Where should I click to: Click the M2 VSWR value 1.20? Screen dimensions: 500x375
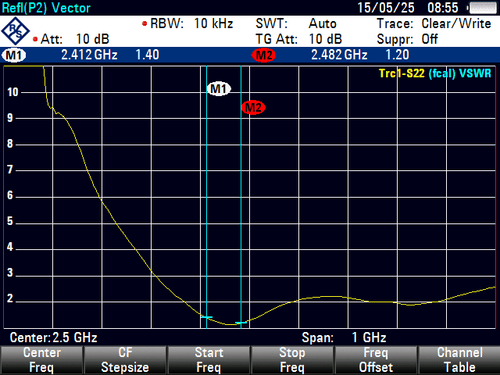(x=397, y=55)
